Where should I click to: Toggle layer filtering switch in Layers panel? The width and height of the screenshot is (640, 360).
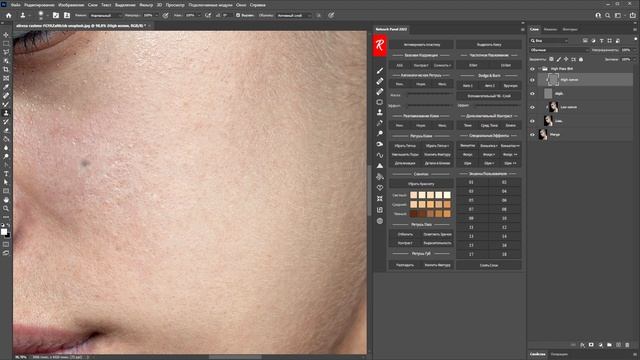pos(636,39)
